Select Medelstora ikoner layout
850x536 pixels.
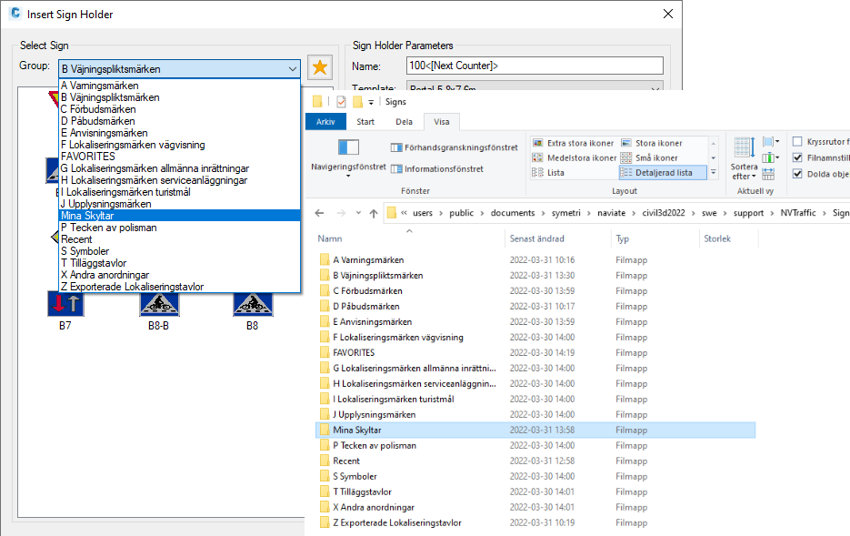[575, 158]
